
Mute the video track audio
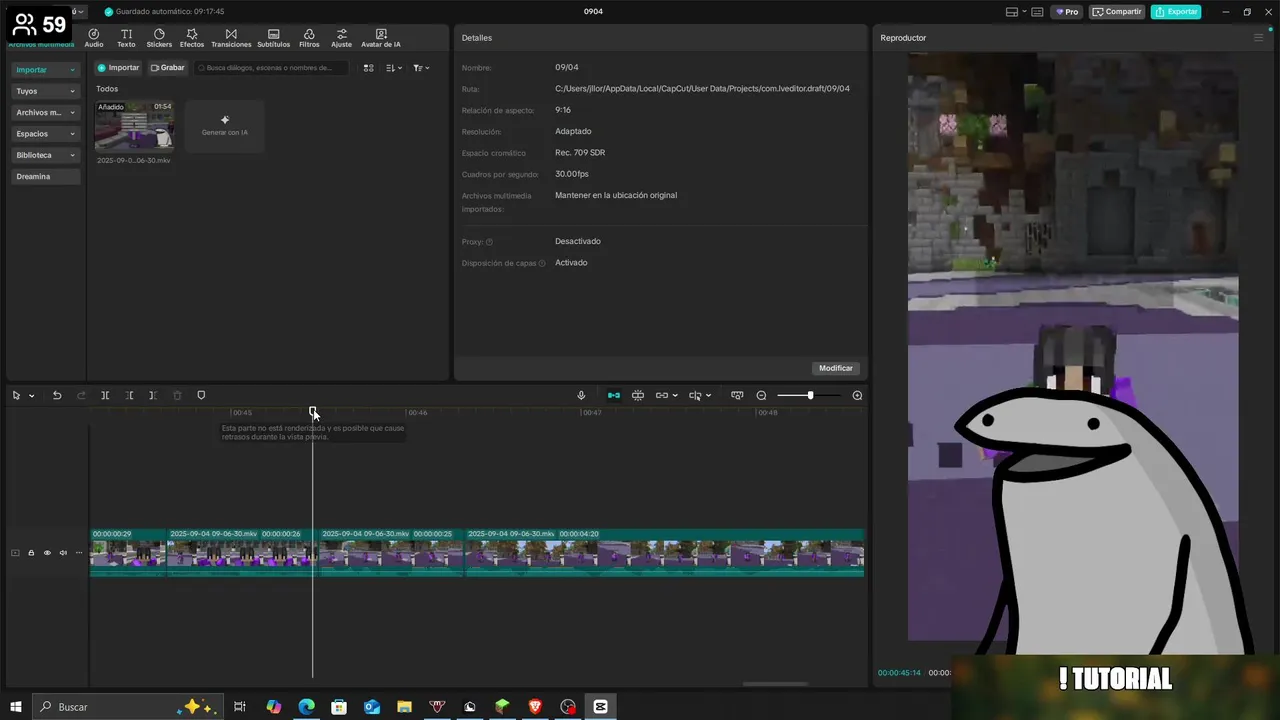coord(63,553)
